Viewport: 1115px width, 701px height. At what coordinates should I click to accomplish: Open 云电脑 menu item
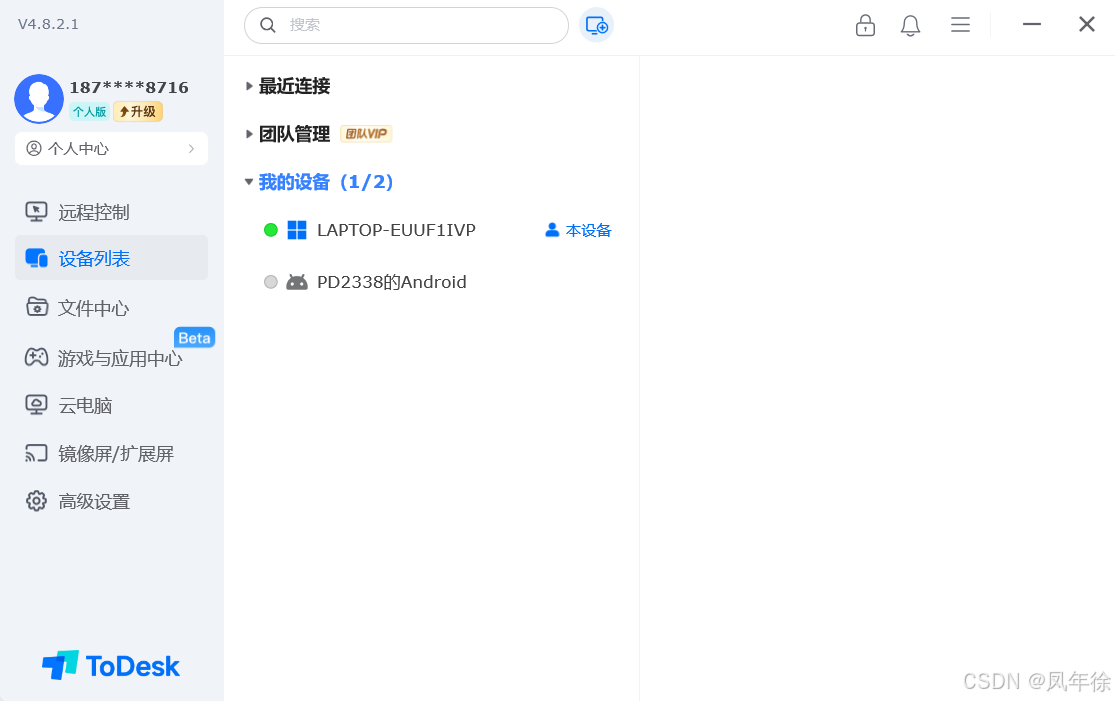pos(112,405)
